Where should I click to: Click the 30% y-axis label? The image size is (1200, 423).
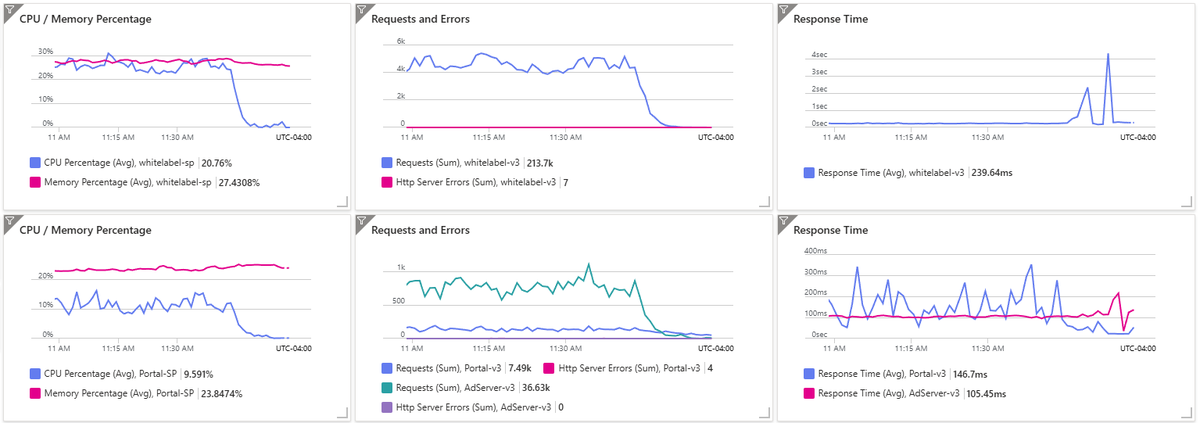(46, 51)
